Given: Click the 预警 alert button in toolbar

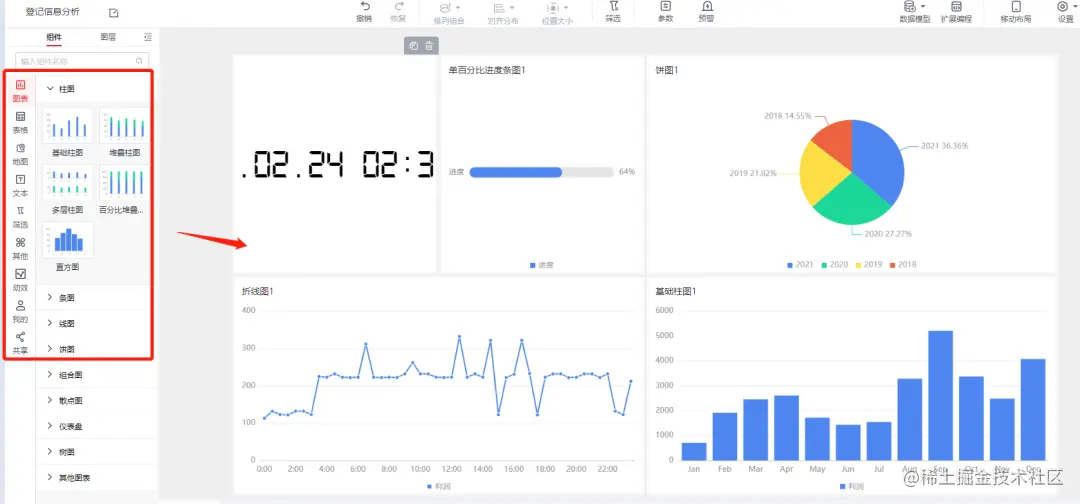Looking at the screenshot, I should (x=706, y=12).
